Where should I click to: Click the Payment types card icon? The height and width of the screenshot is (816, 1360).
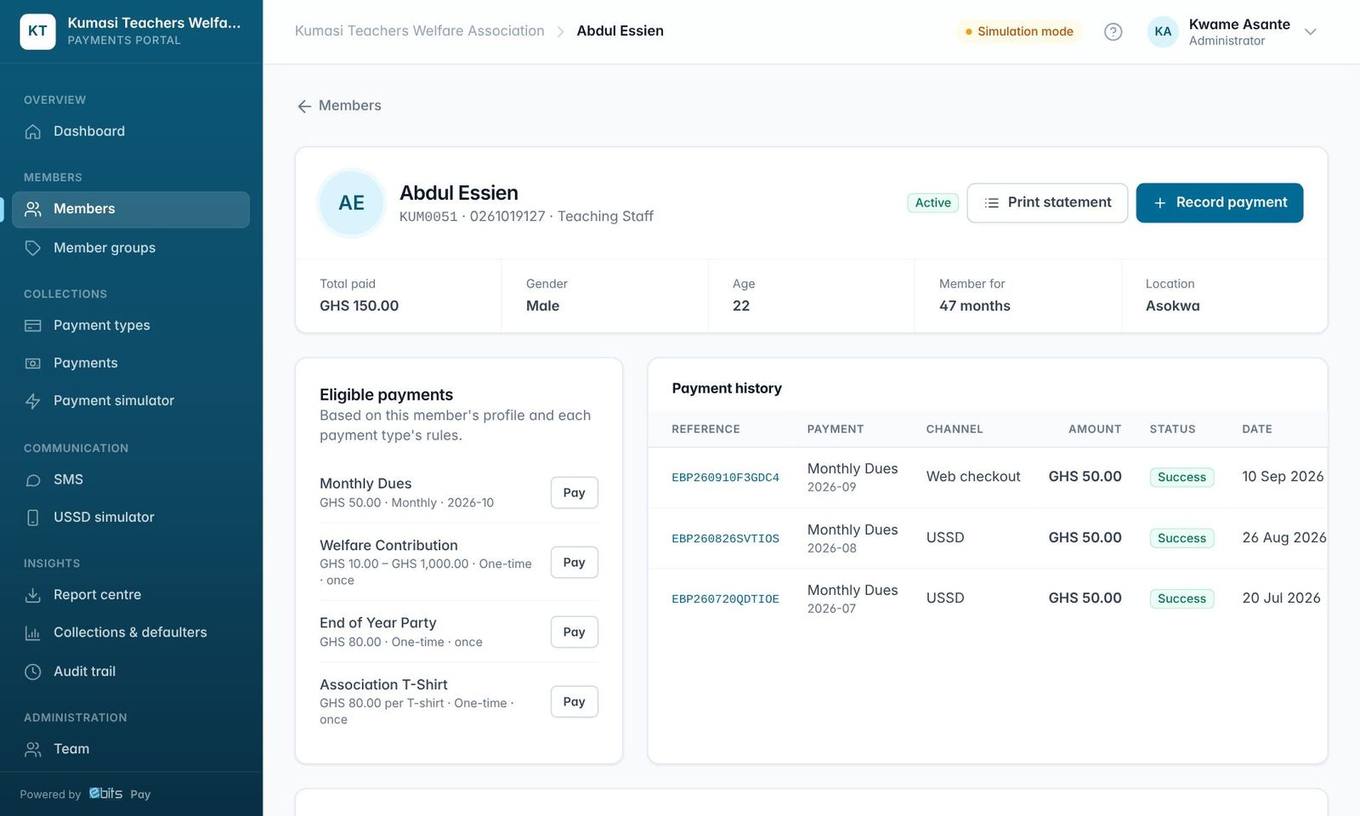click(x=33, y=325)
